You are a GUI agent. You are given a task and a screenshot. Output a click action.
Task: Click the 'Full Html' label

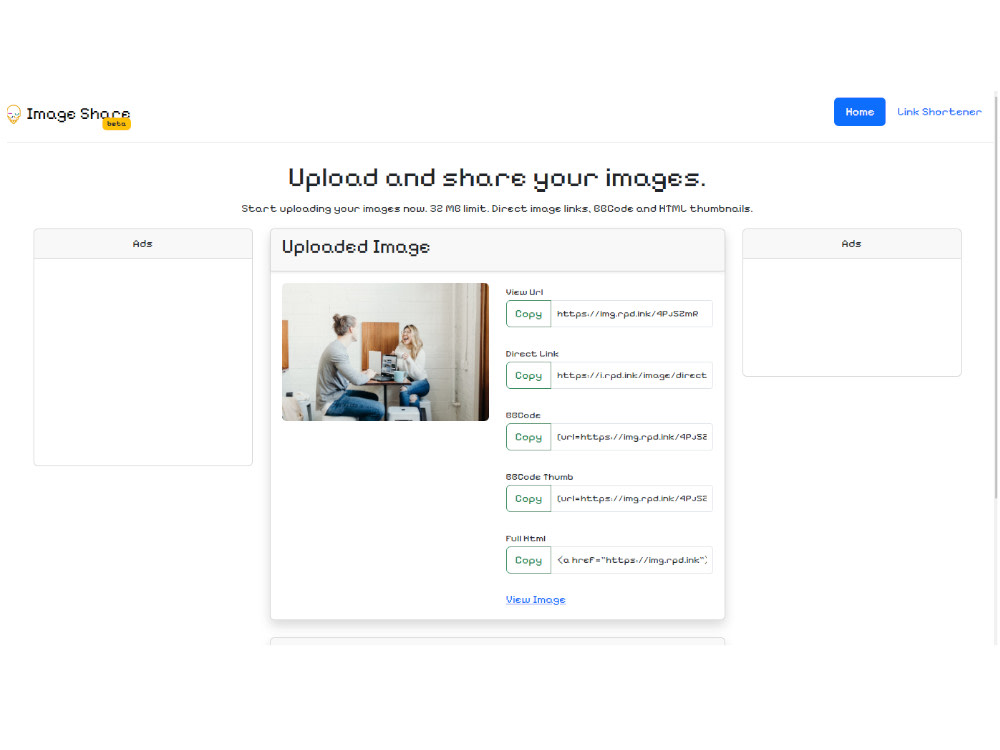tap(526, 539)
